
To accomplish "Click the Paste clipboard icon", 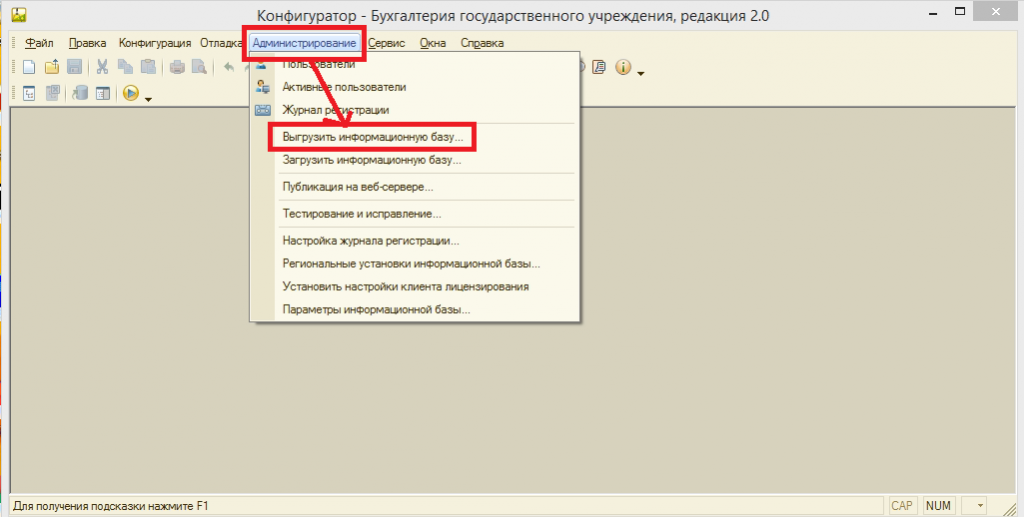I will tap(149, 68).
